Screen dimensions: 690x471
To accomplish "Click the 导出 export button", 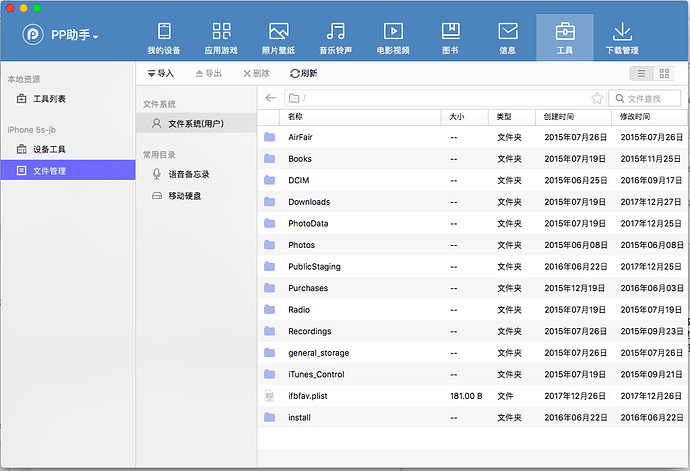I will click(209, 74).
